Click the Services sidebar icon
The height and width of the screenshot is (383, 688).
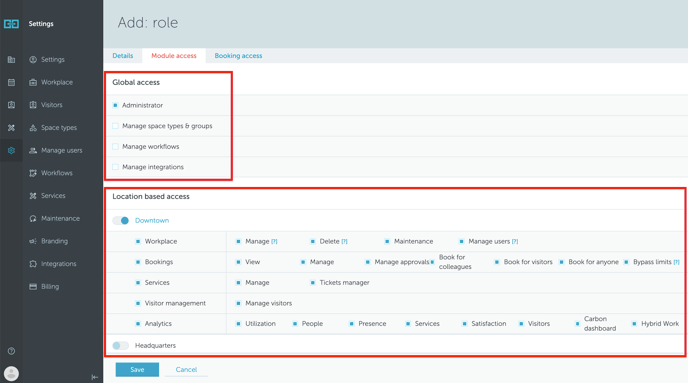(x=33, y=196)
